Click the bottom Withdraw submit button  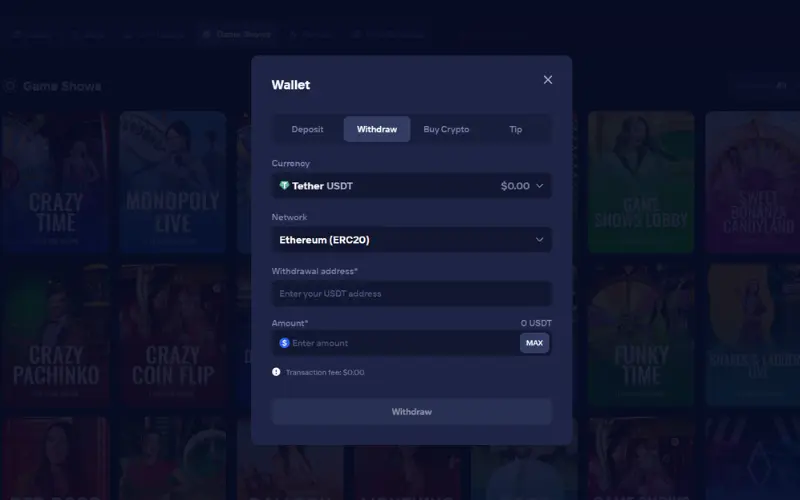pos(412,411)
